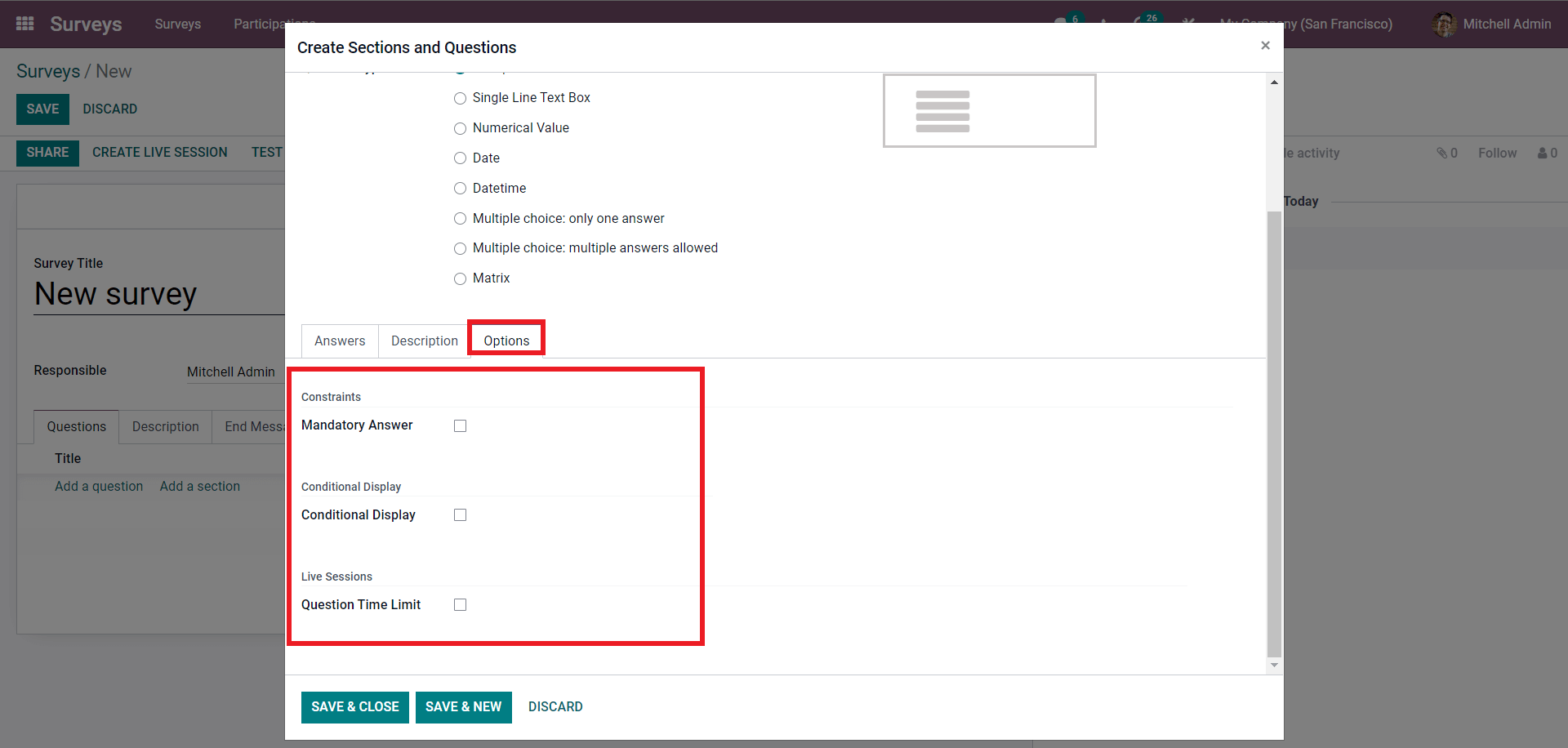Click Save & New button

tap(464, 707)
